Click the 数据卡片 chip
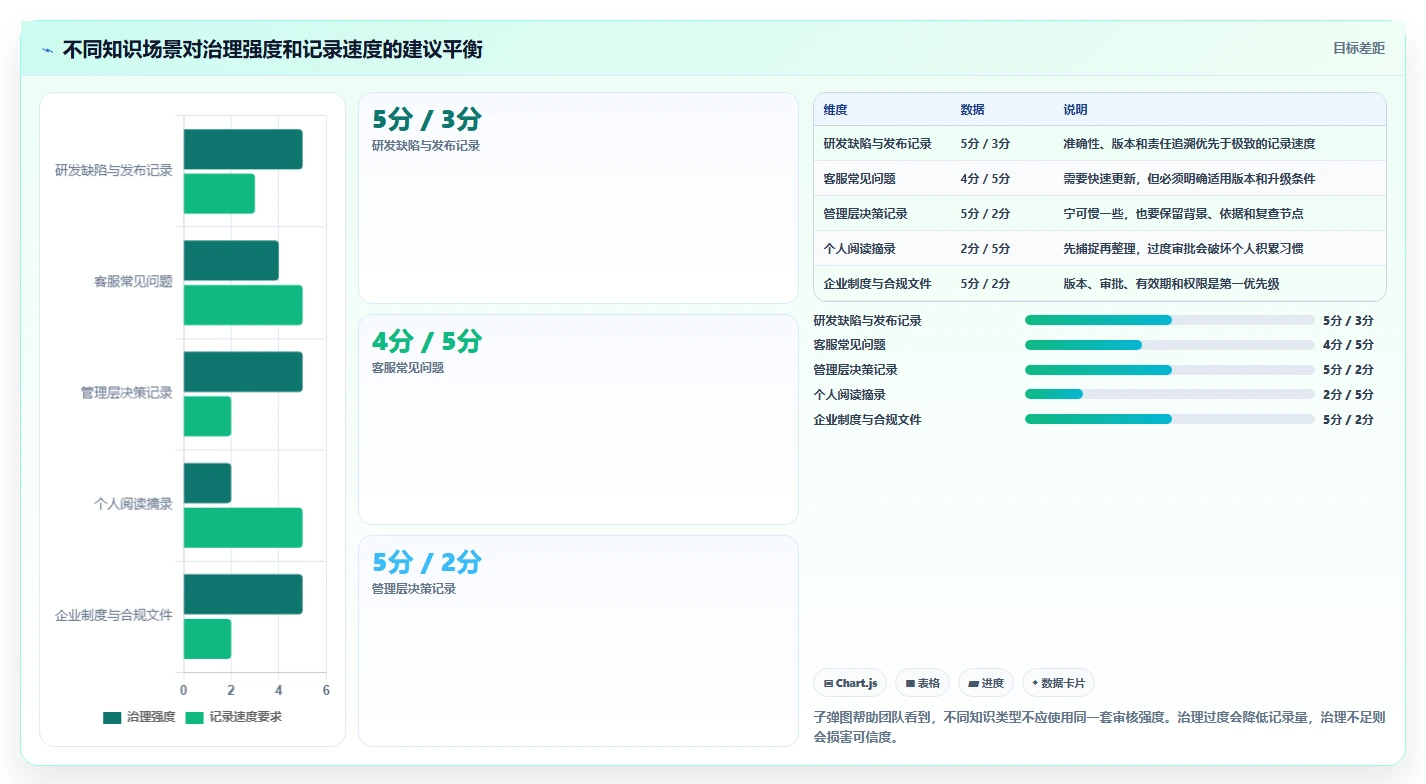 1058,683
